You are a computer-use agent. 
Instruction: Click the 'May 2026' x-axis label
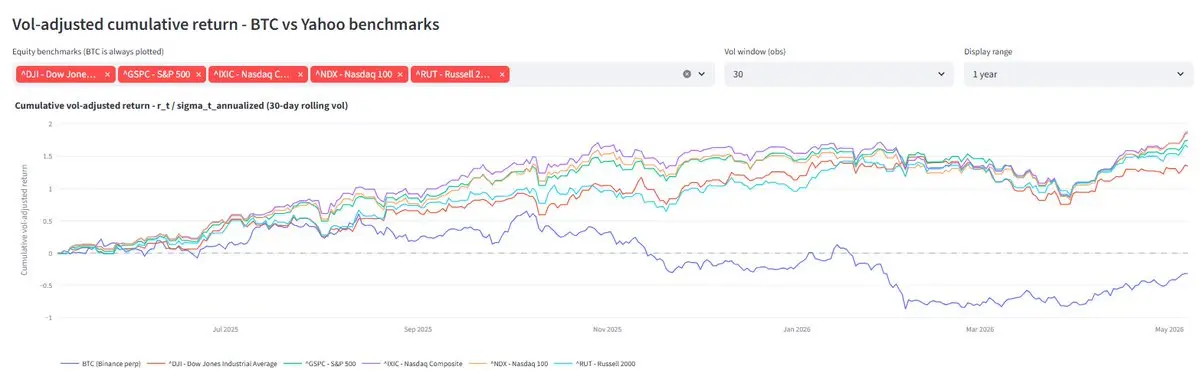[x=1170, y=328]
